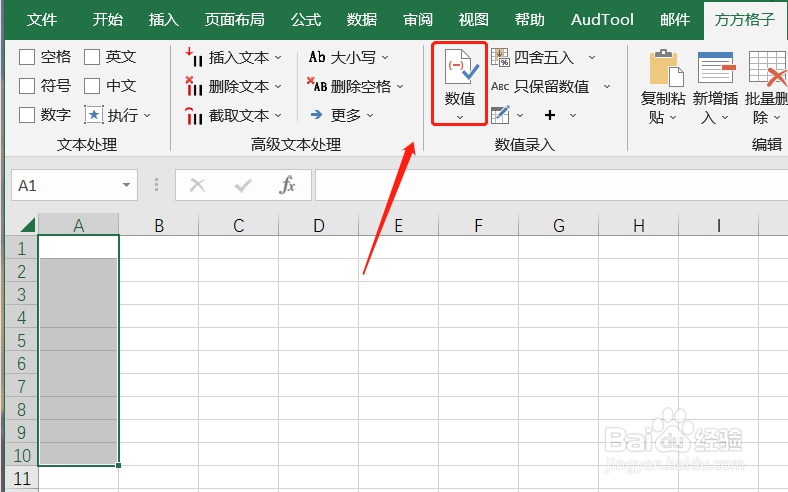Click the 插入文本 icon

click(x=194, y=57)
